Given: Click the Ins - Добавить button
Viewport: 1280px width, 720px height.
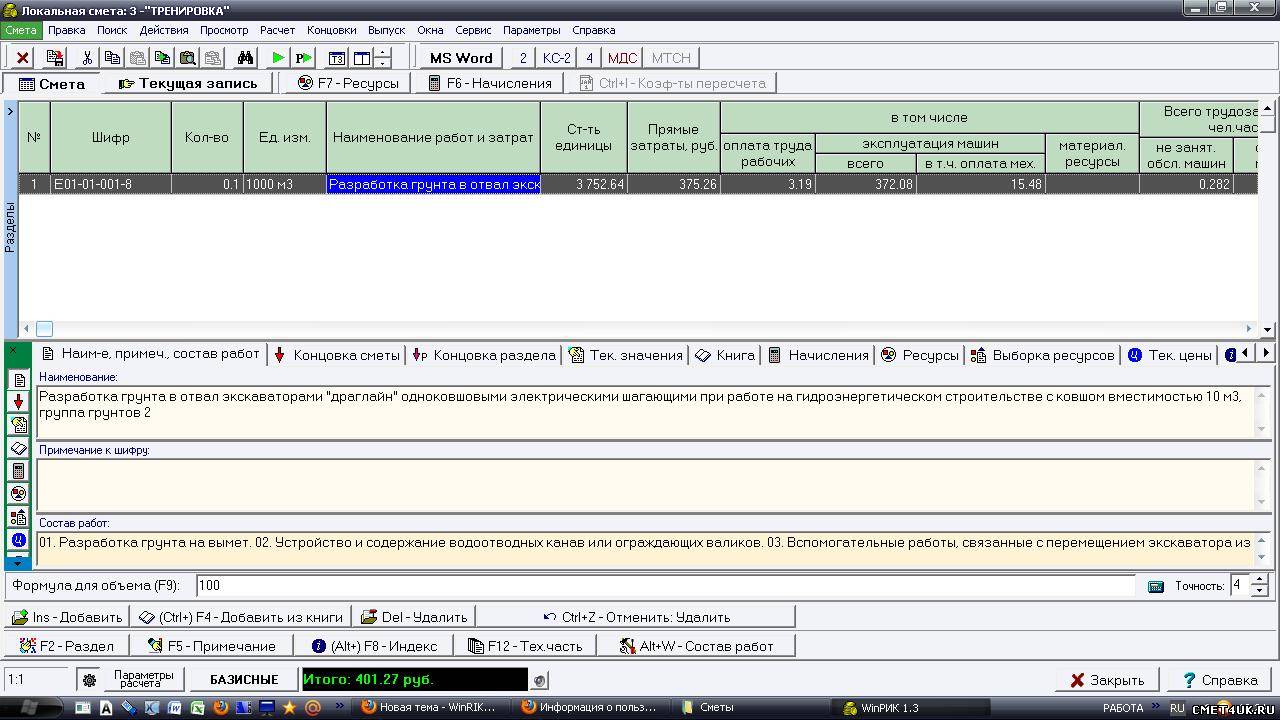Looking at the screenshot, I should (67, 617).
